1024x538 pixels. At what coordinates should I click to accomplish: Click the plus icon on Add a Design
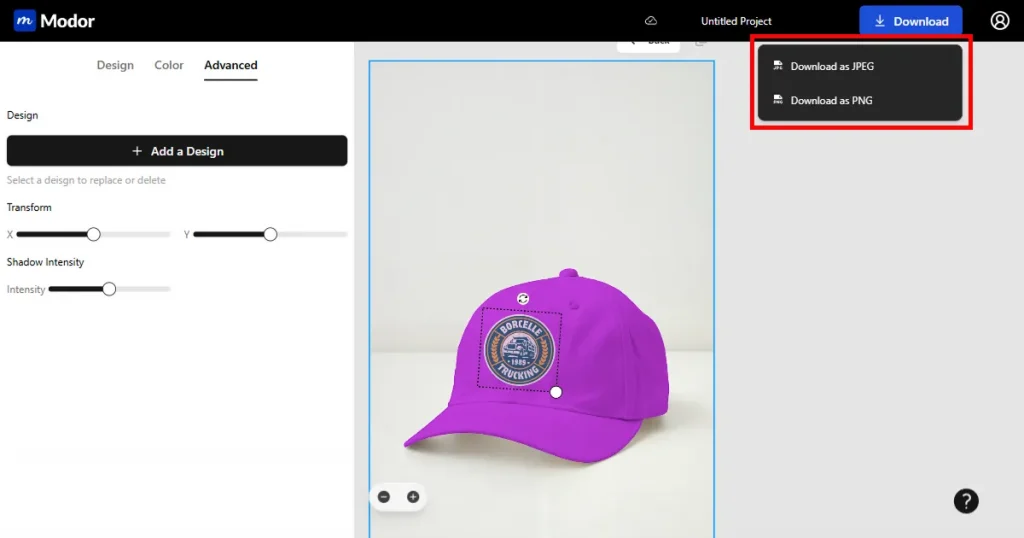[136, 151]
